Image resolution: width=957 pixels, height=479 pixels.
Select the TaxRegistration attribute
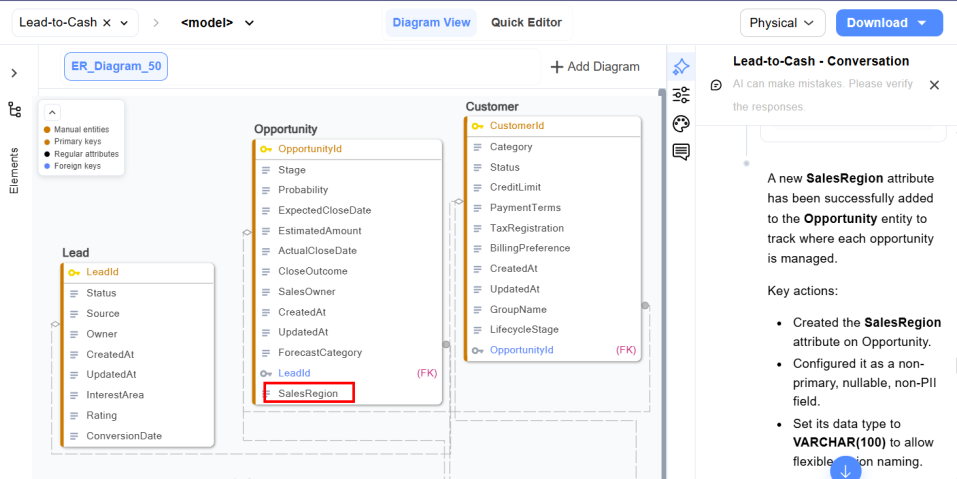pos(527,228)
